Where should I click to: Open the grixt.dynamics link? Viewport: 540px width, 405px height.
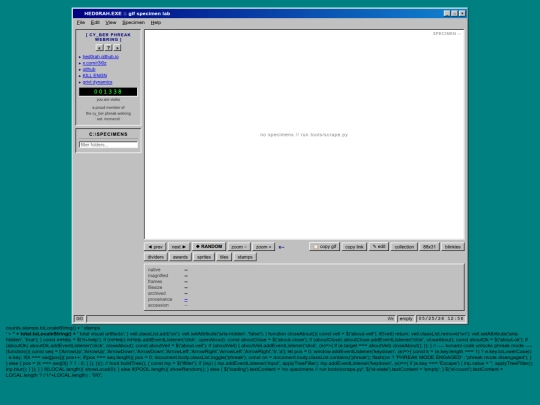[97, 82]
